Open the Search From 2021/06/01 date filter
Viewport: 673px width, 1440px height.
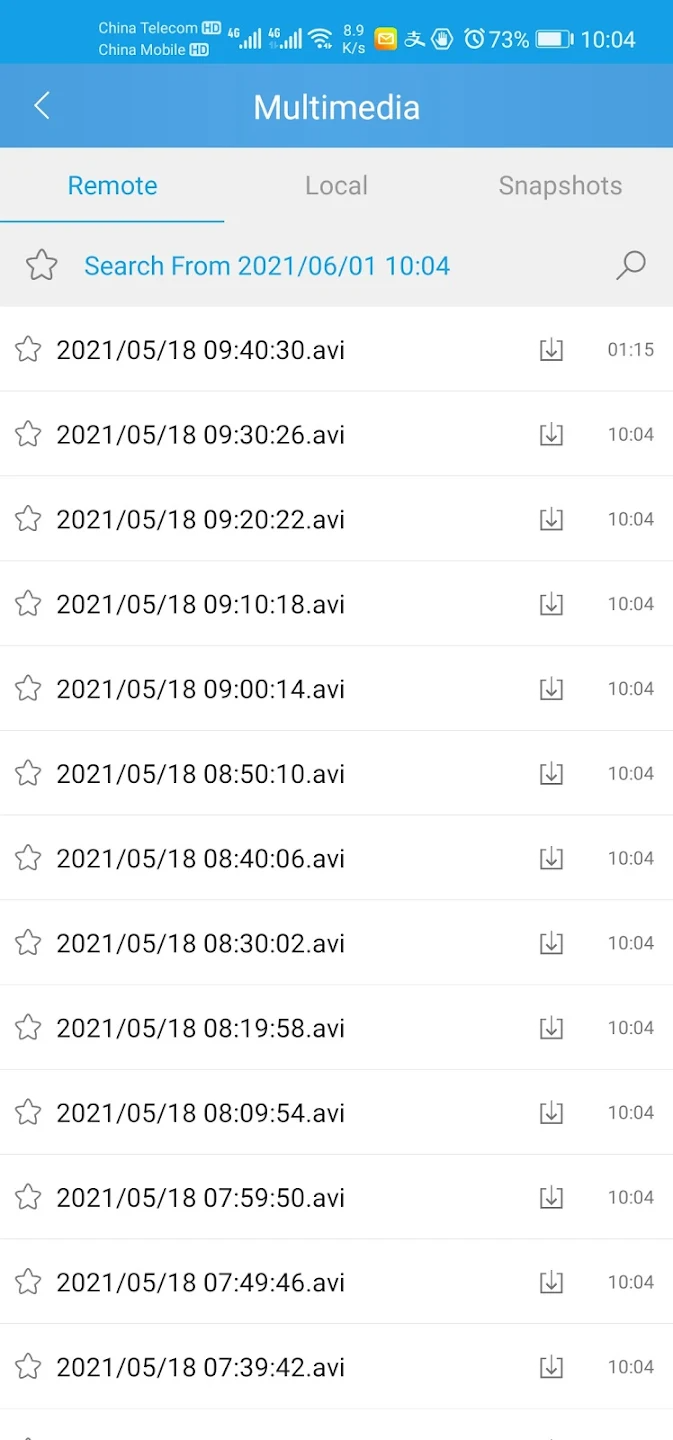pyautogui.click(x=267, y=266)
